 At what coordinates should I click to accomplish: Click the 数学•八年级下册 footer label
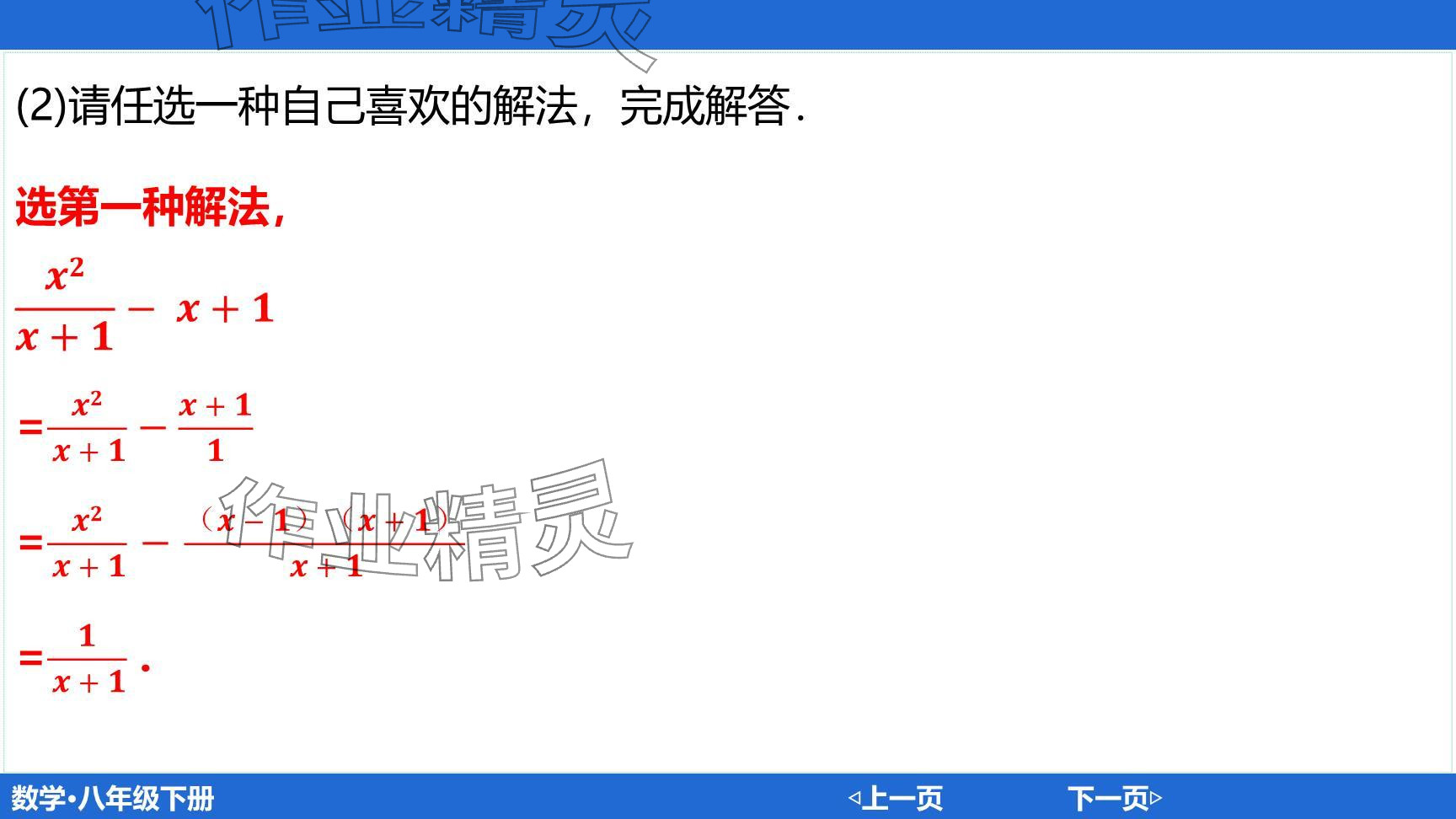tap(112, 798)
